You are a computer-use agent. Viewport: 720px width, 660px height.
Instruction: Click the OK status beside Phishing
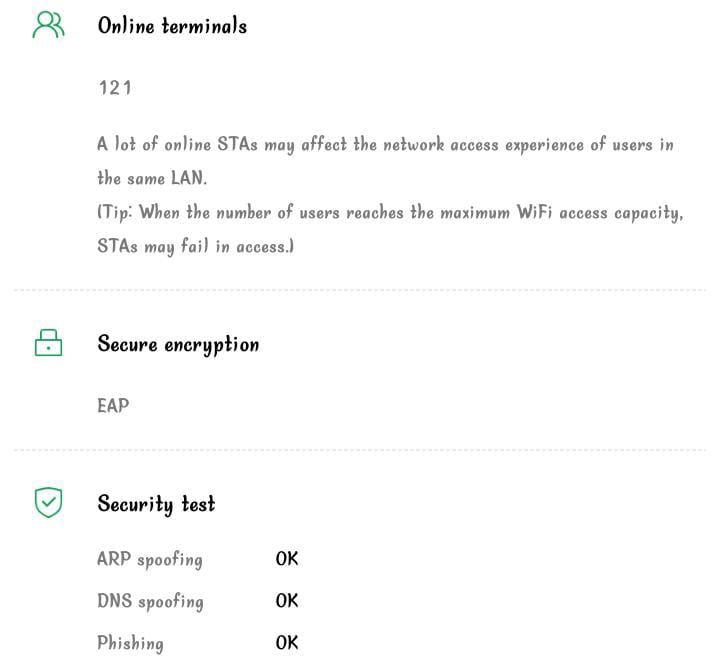point(287,643)
